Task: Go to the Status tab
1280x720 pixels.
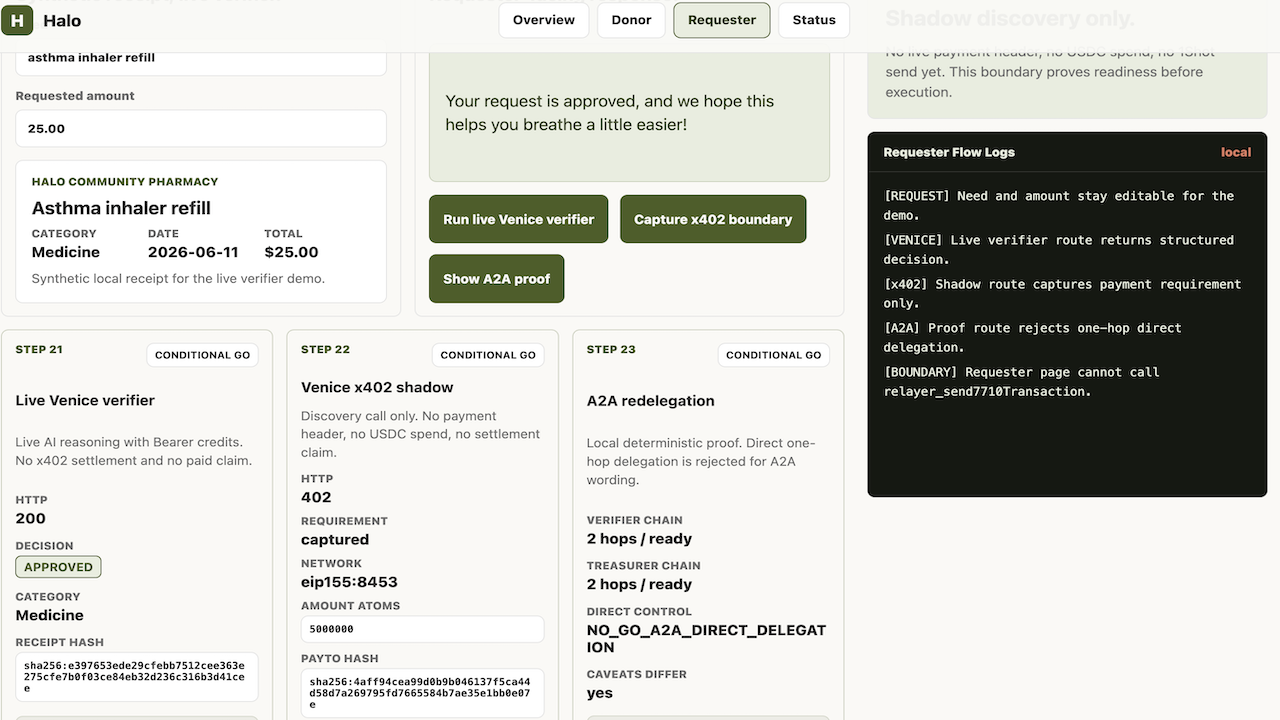Action: pyautogui.click(x=814, y=20)
